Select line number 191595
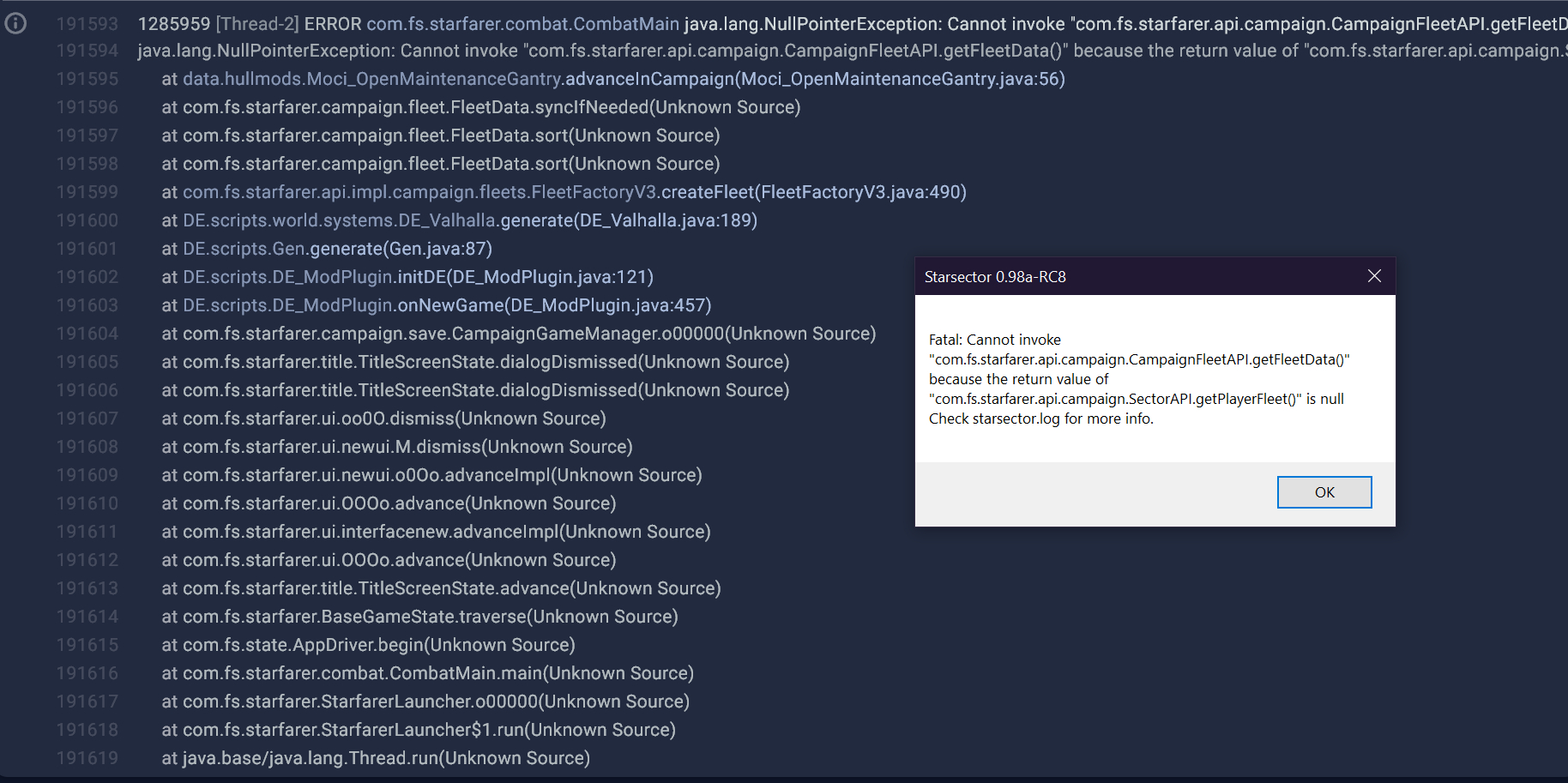Screen dimensions: 1568x783 87,79
